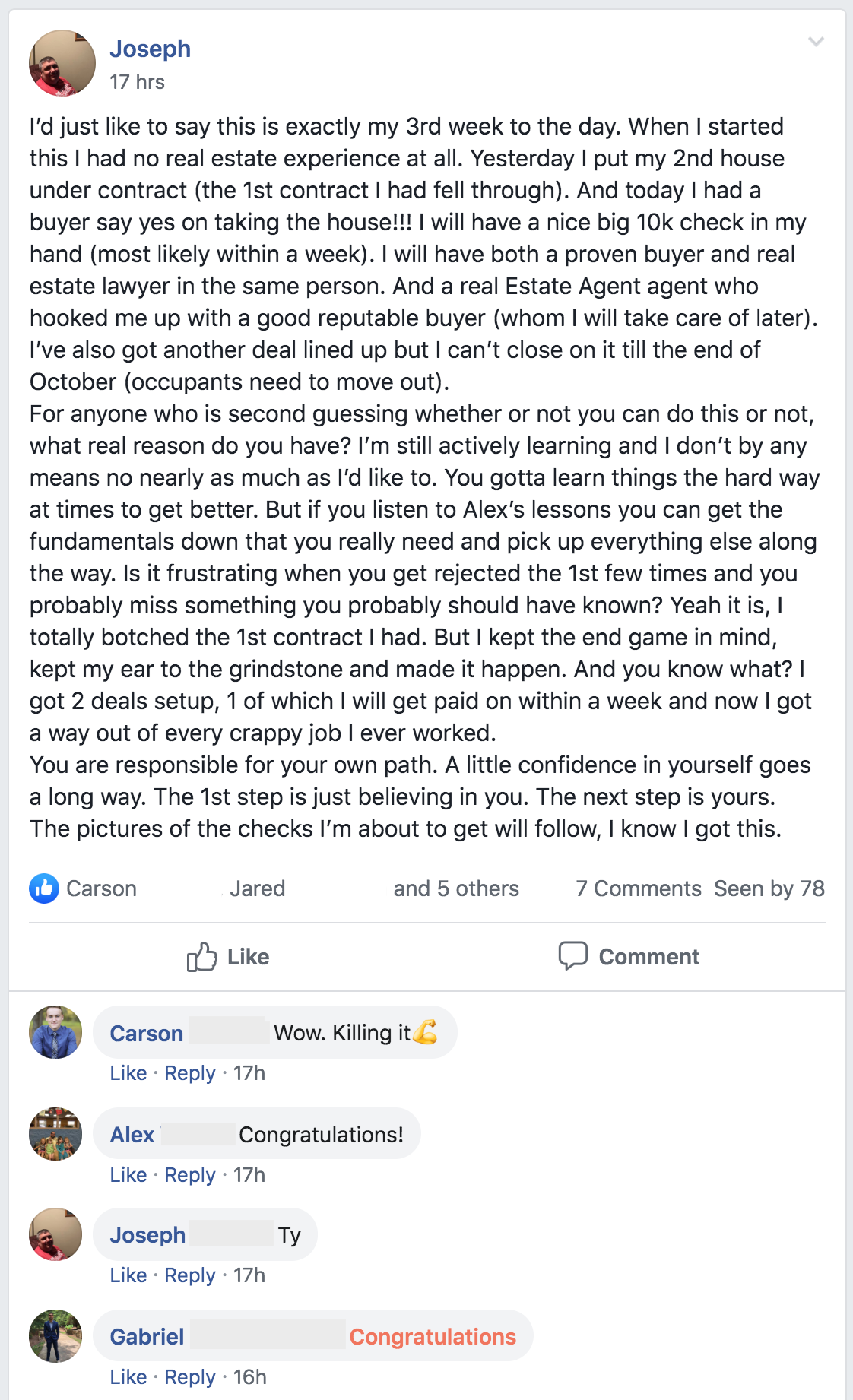Show the 'and 5 others' reactions list

[456, 888]
